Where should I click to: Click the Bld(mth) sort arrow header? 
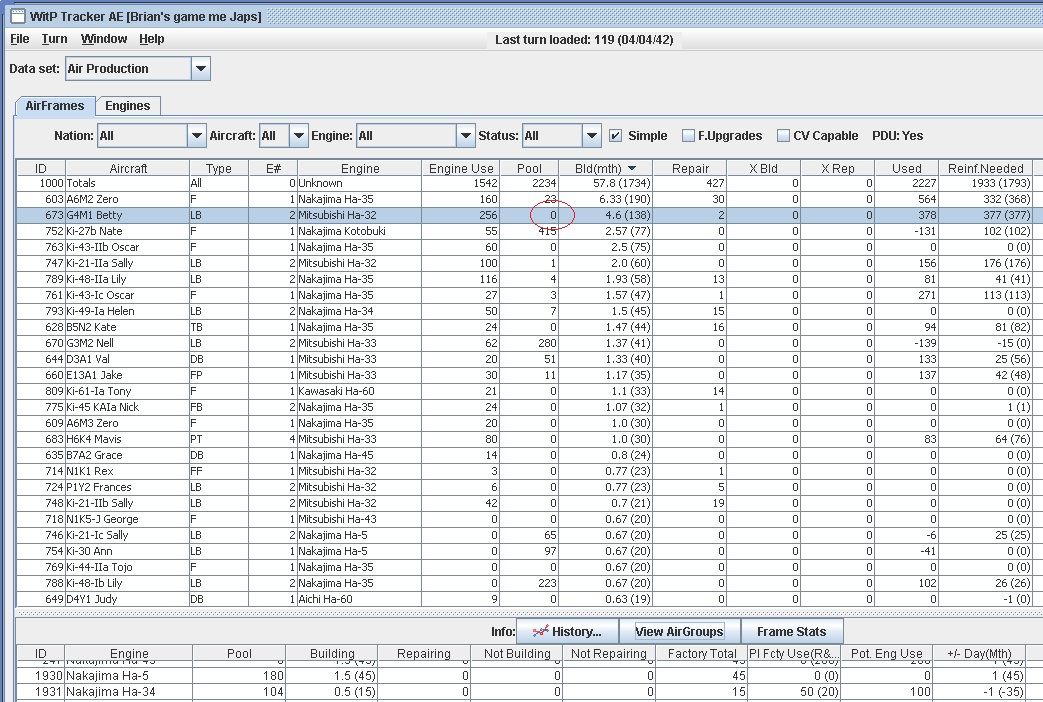[x=631, y=168]
